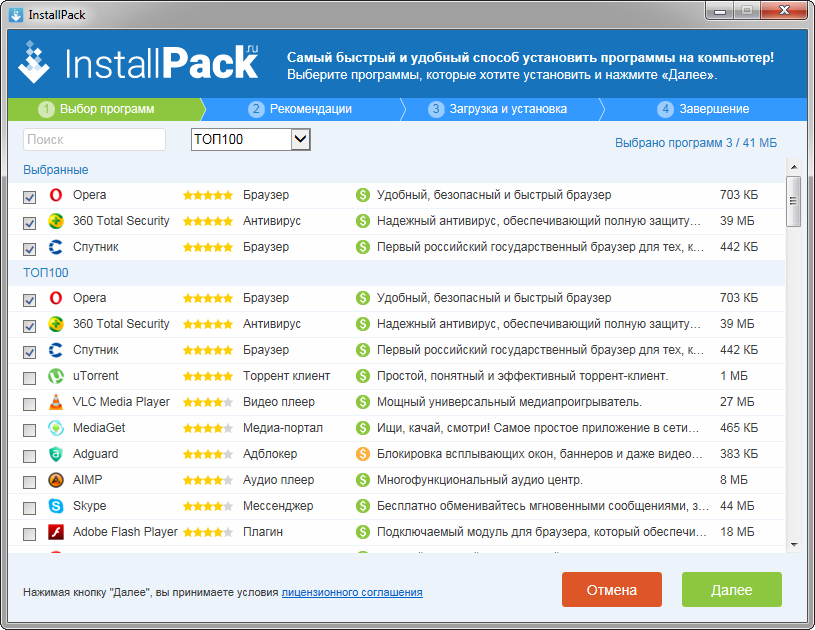
Task: Click the 360 Total Security icon in ТОП100 list
Action: point(56,324)
